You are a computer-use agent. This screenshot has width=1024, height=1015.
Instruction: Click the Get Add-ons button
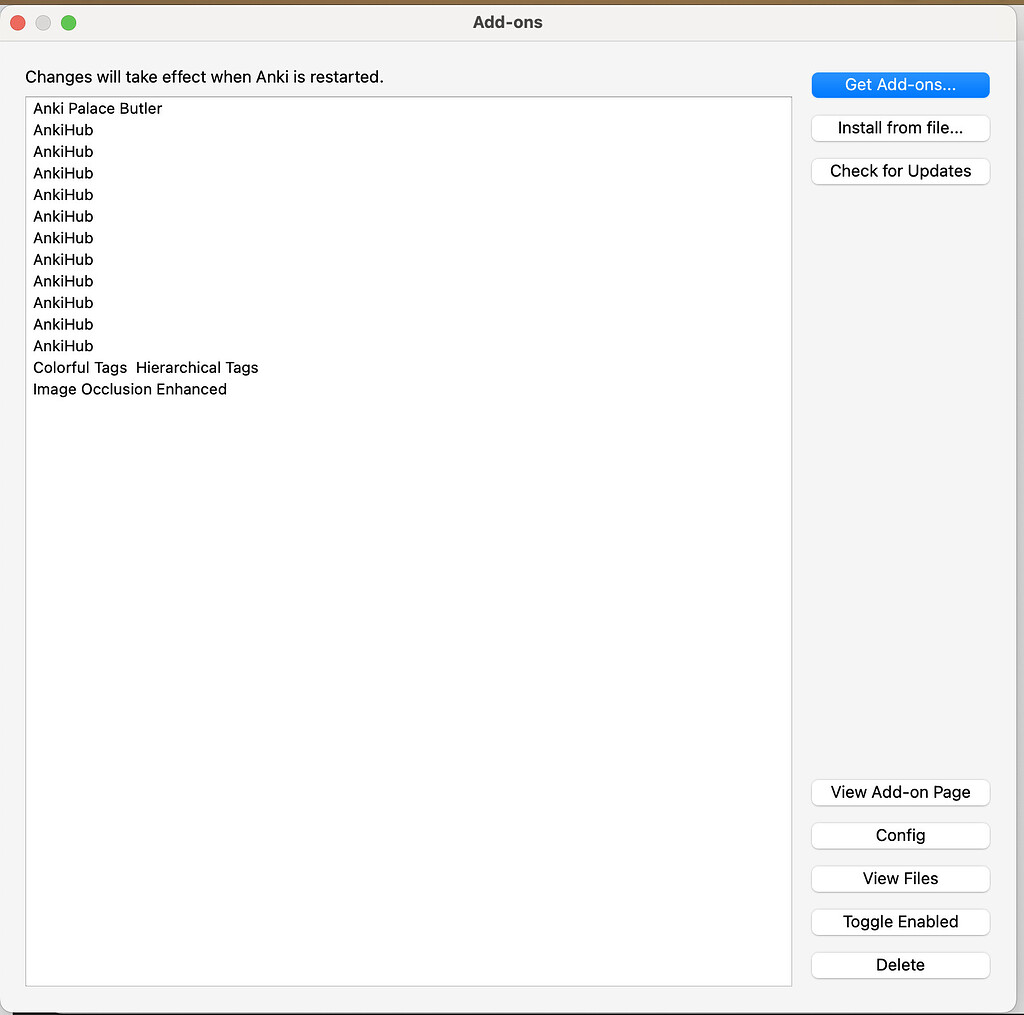(x=899, y=85)
